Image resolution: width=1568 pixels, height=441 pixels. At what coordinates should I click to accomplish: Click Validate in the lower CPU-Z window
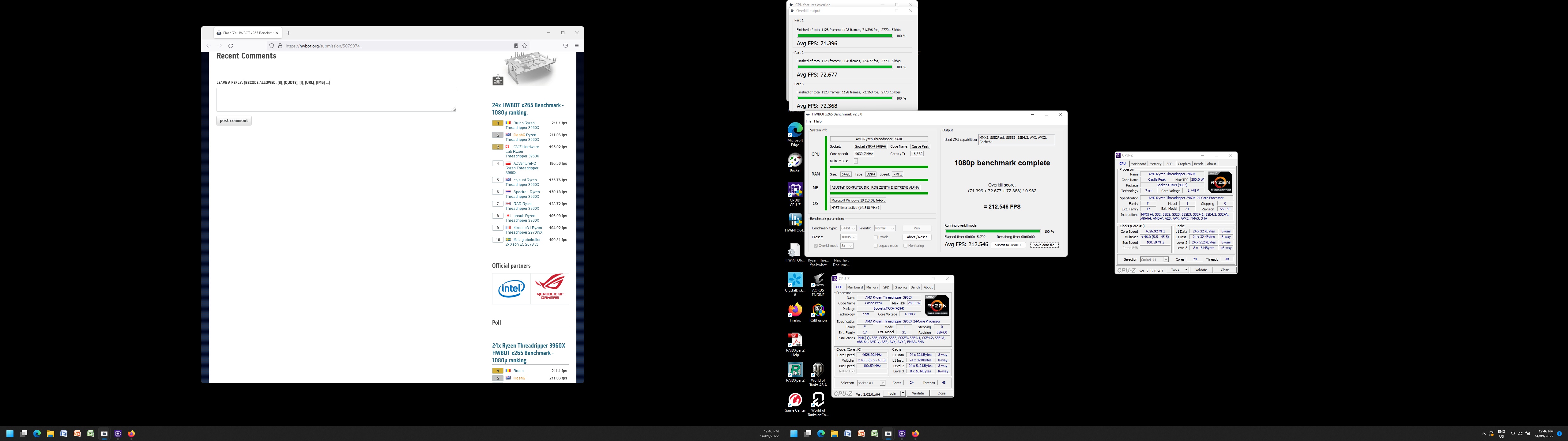click(x=918, y=394)
